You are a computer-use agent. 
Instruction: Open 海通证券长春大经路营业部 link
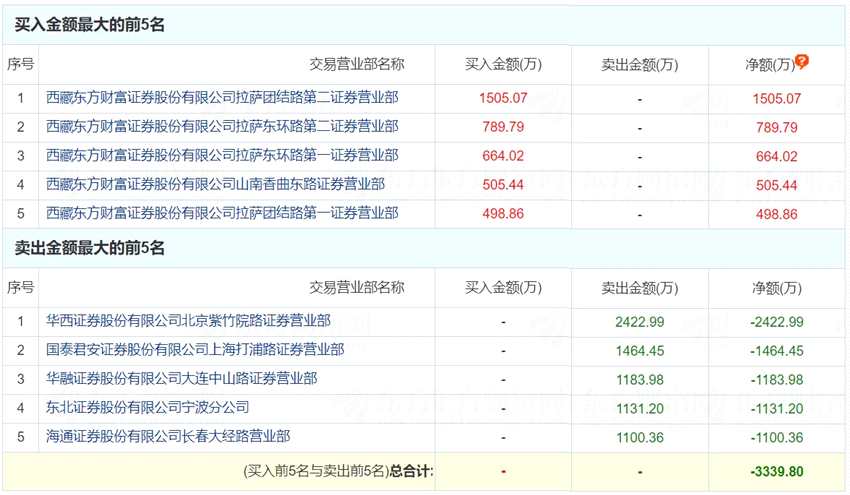click(x=168, y=436)
